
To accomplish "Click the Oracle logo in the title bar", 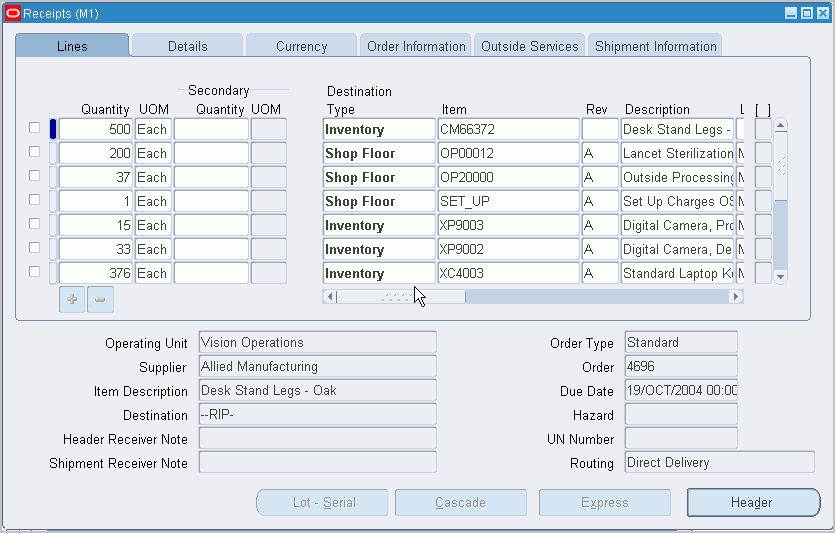I will [13, 13].
